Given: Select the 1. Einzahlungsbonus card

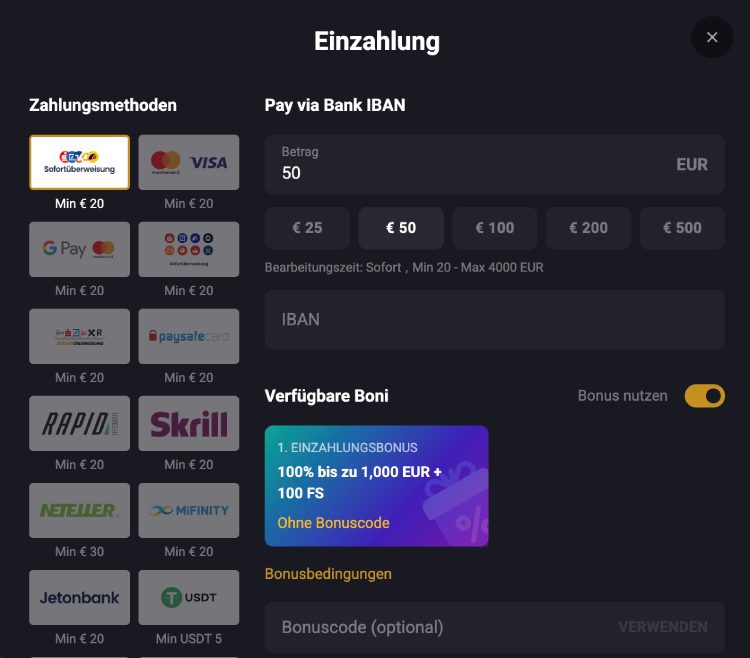Looking at the screenshot, I should 376,486.
